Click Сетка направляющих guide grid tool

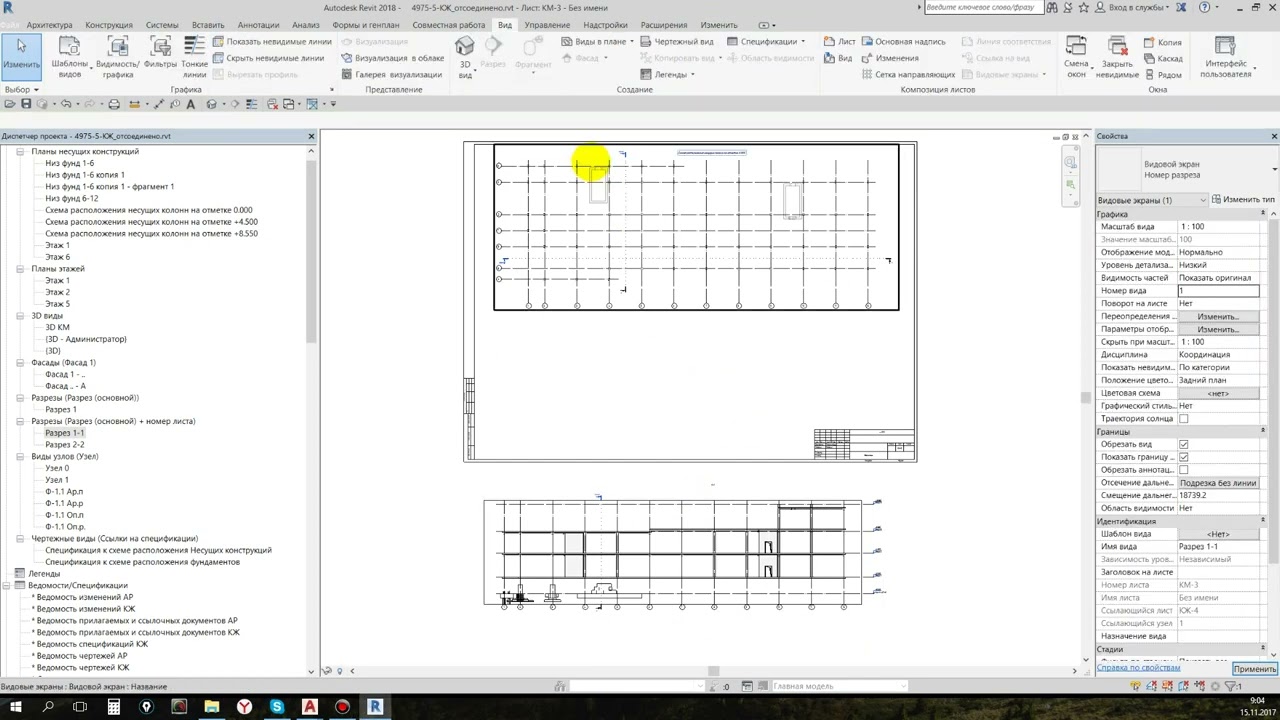907,74
